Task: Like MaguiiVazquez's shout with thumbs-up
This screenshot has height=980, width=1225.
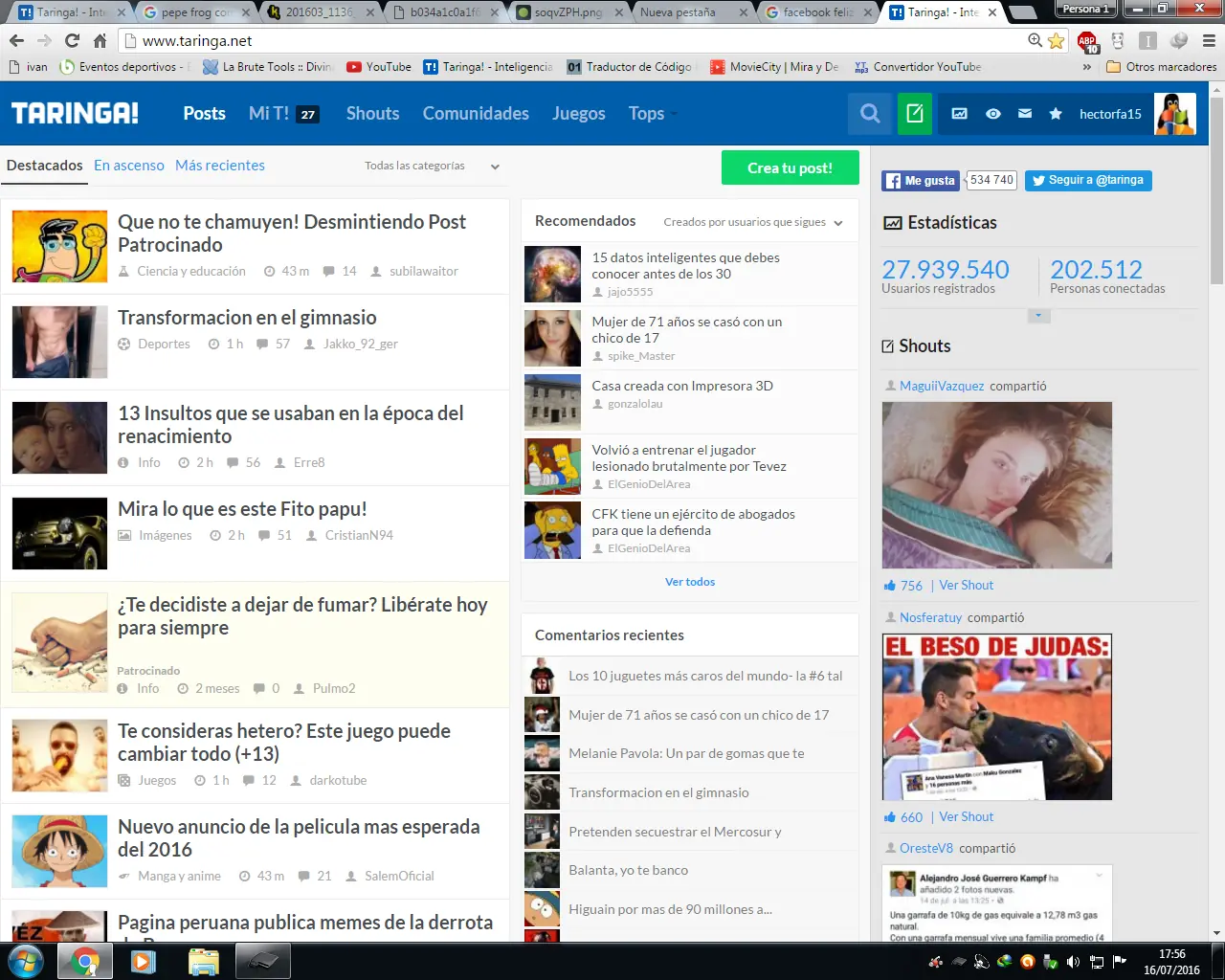Action: tap(890, 586)
